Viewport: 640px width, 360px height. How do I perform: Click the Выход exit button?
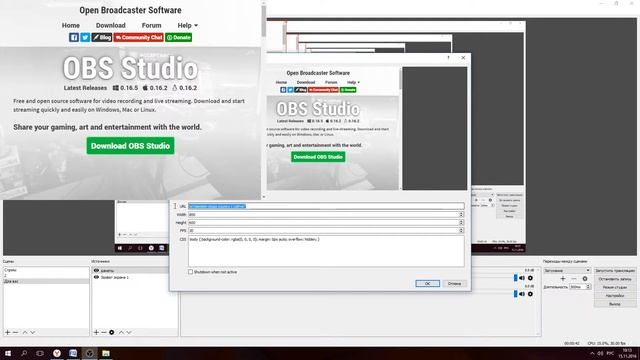click(615, 304)
